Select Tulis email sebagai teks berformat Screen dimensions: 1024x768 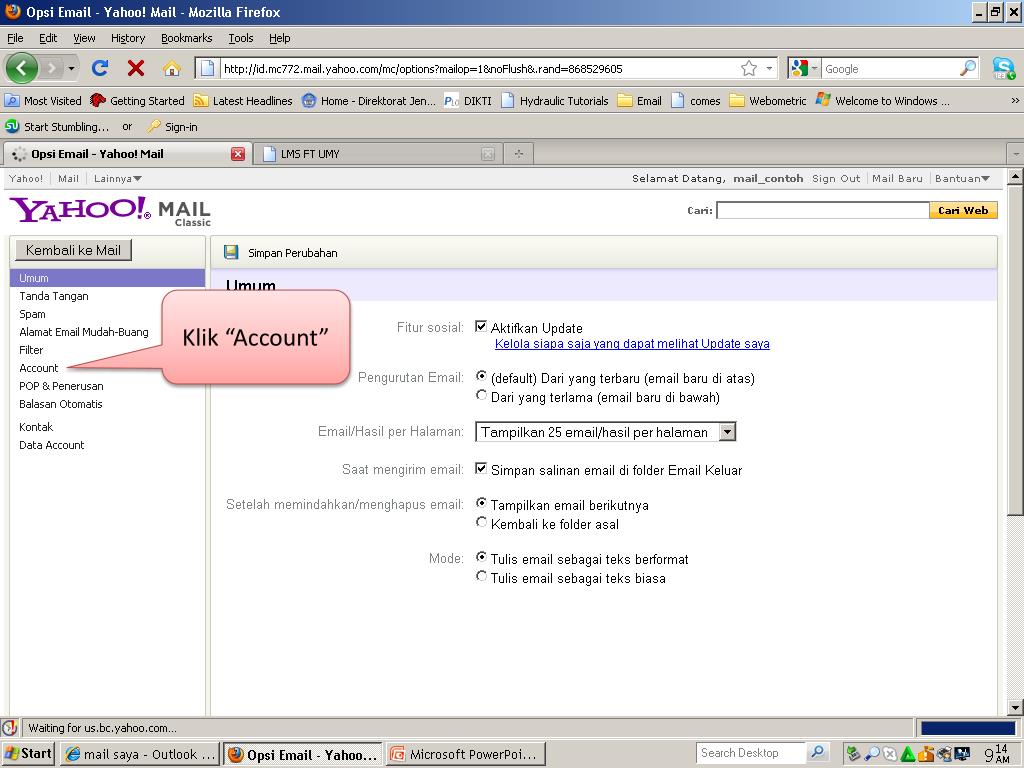pos(481,557)
